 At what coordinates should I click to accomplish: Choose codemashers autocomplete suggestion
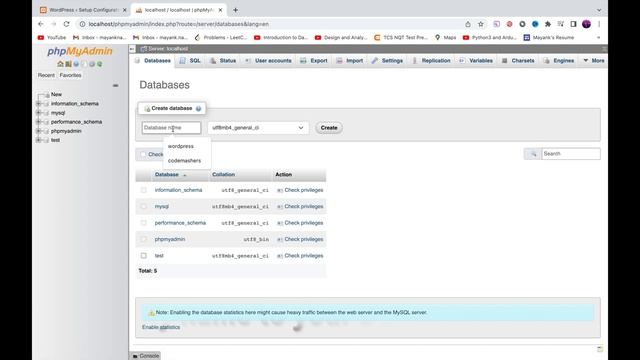(x=187, y=161)
